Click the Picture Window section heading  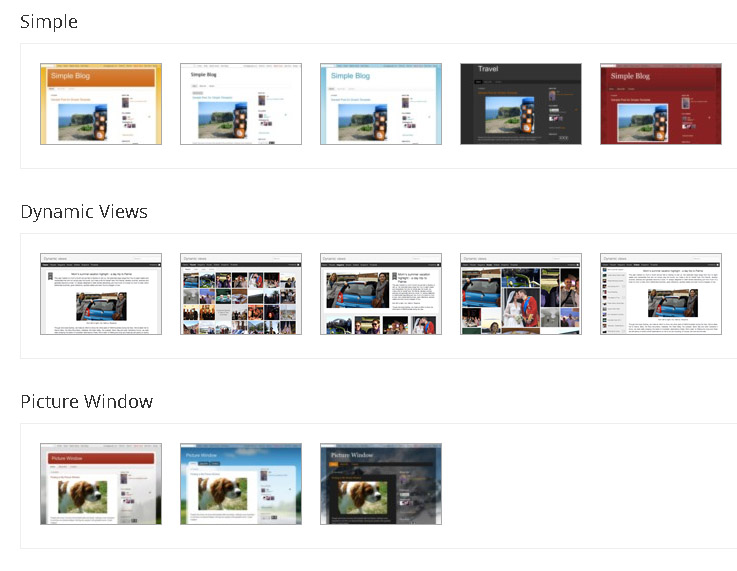coord(87,401)
